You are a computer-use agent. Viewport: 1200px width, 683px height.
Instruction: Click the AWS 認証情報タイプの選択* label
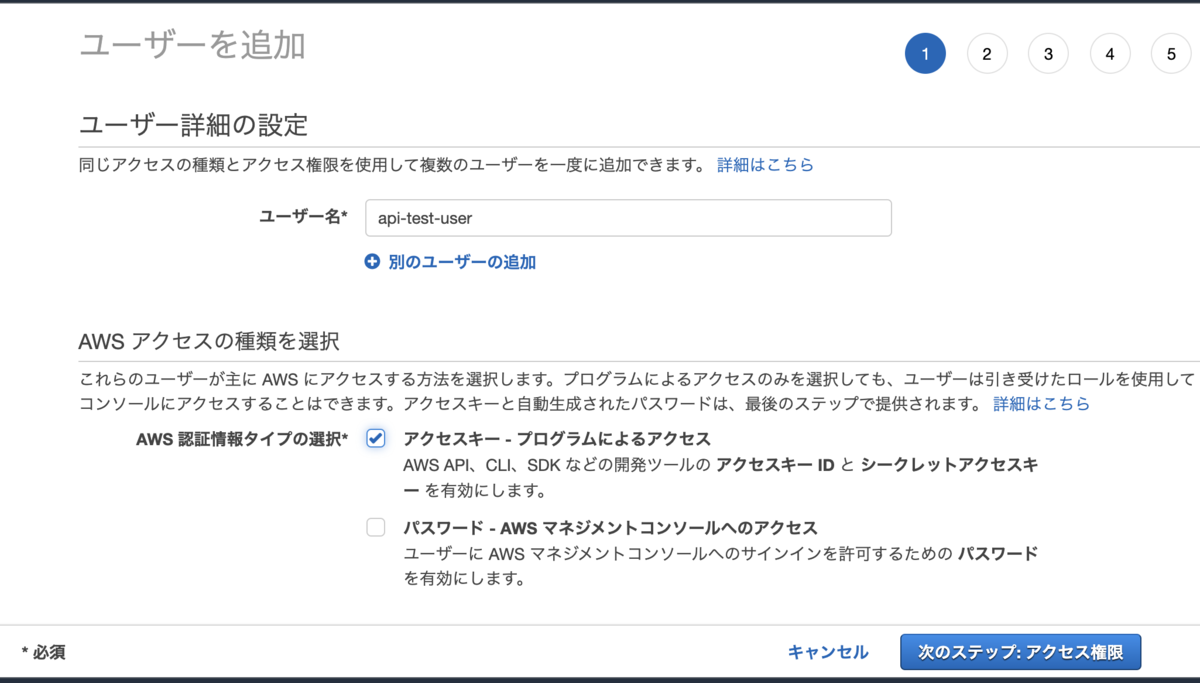tap(242, 439)
